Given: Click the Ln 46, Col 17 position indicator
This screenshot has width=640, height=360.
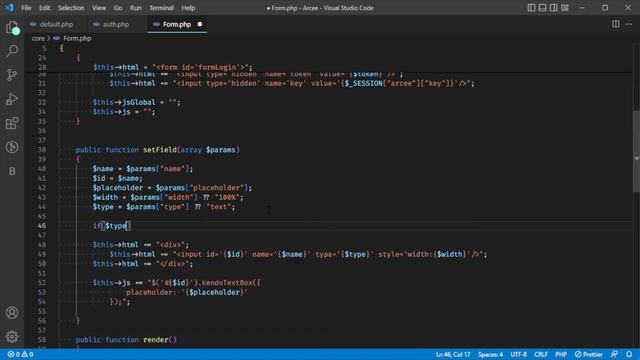Looking at the screenshot, I should [x=453, y=354].
